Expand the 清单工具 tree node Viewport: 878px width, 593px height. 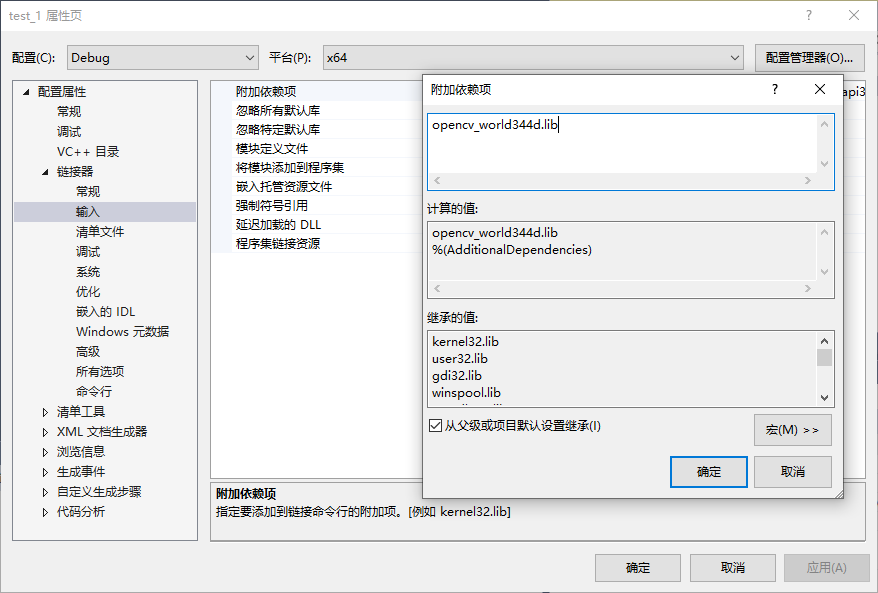(45, 412)
